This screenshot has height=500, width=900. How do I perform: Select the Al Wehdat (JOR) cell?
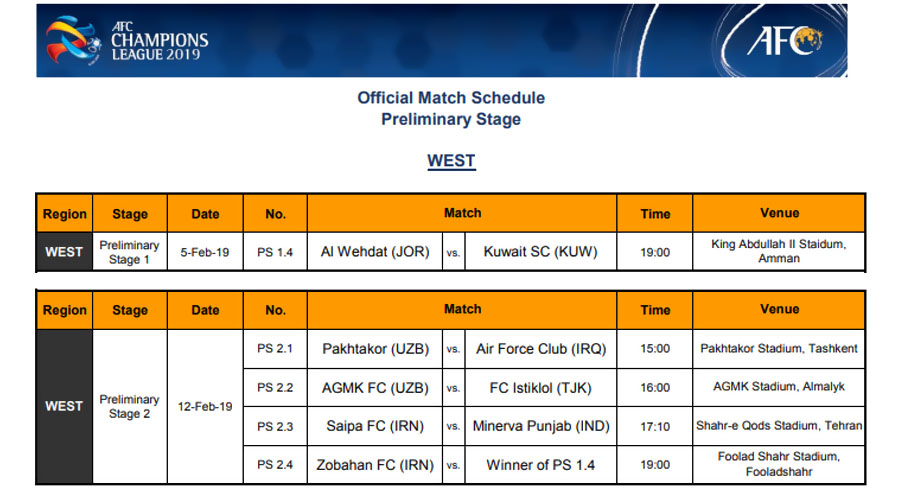coord(375,252)
